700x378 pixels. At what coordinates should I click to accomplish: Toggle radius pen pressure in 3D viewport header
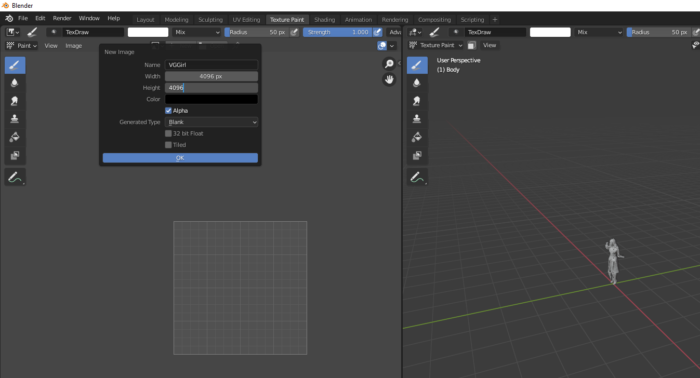696,32
